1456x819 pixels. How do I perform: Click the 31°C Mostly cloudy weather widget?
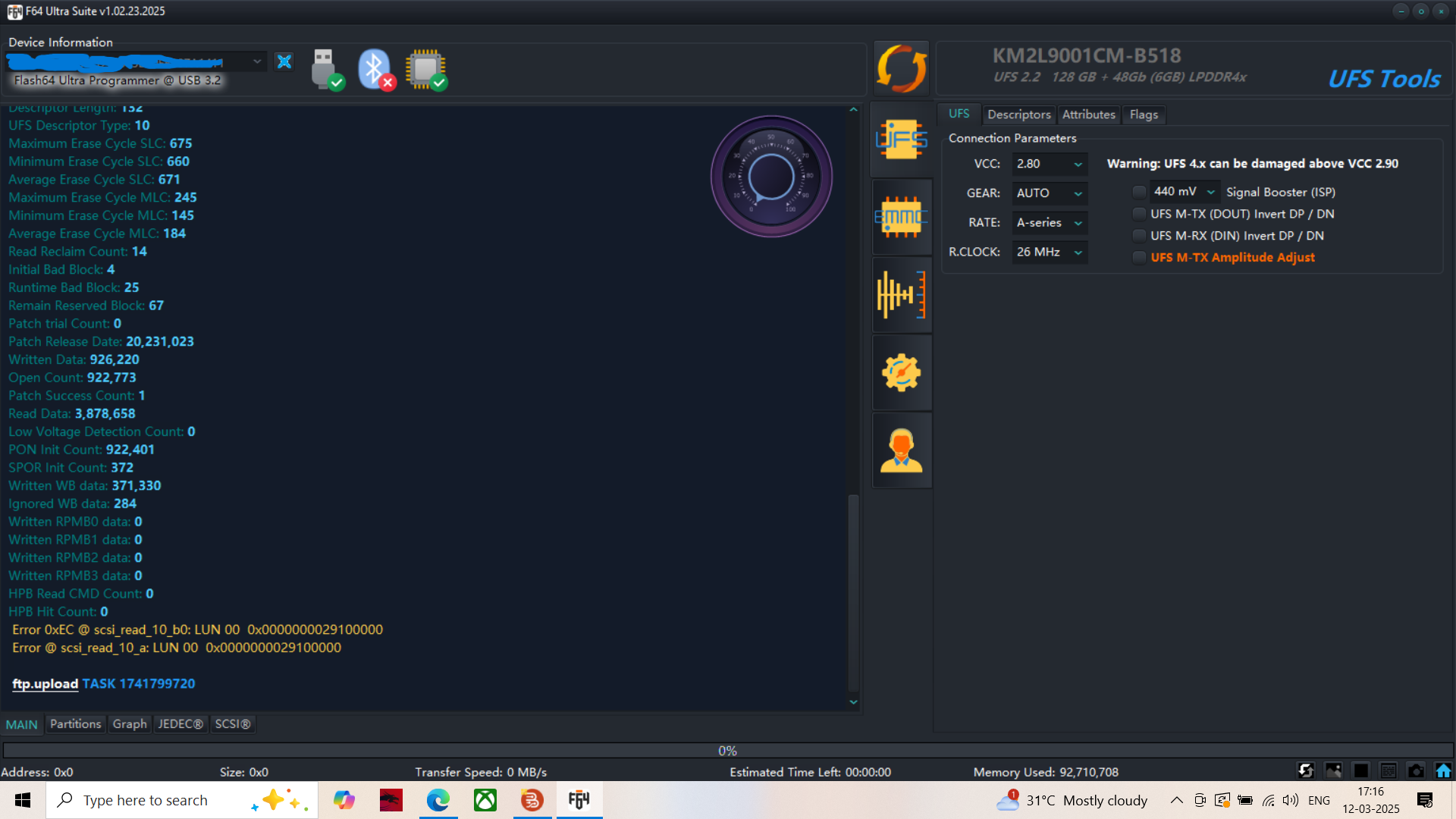pos(1073,800)
